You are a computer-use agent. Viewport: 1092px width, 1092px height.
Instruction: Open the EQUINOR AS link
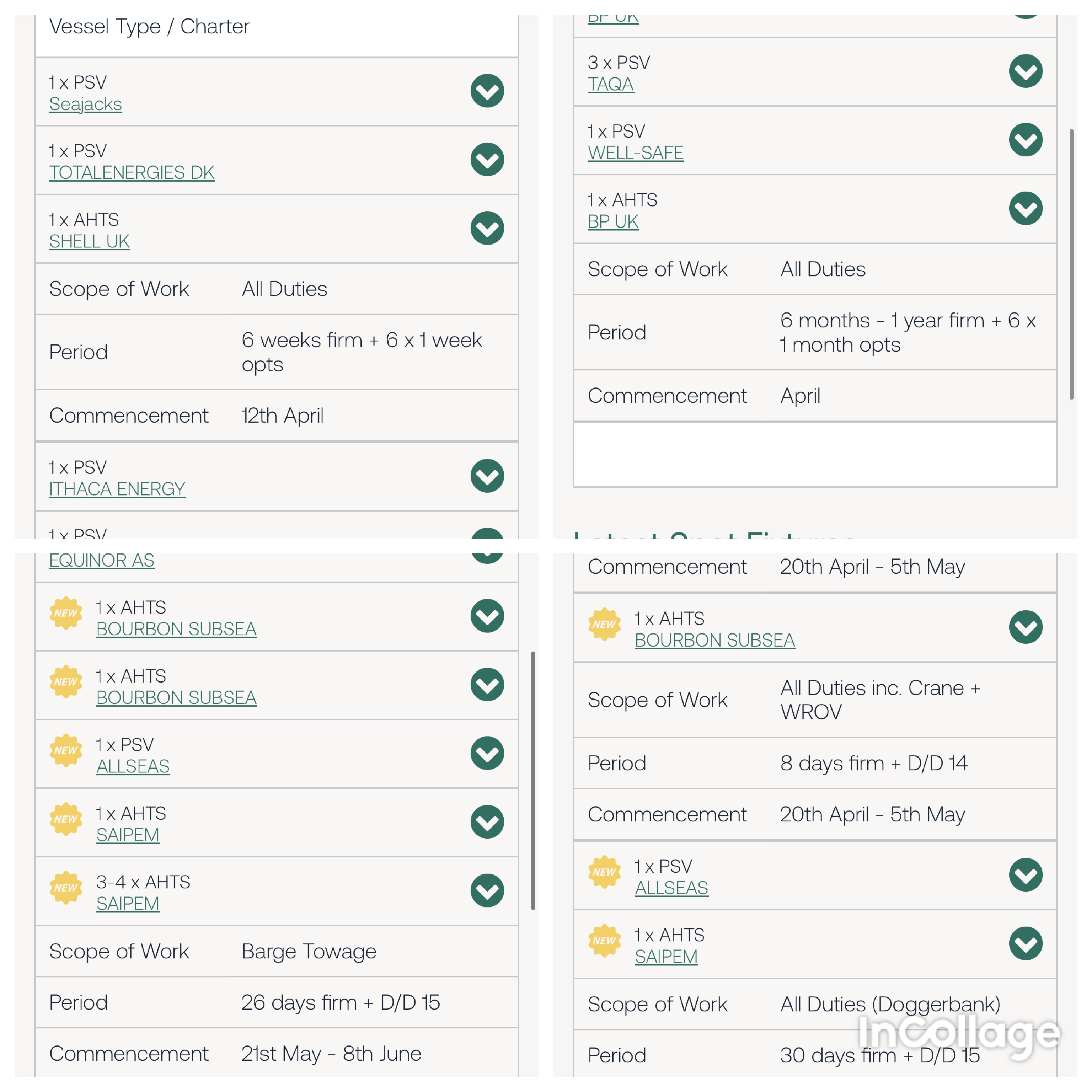click(102, 561)
